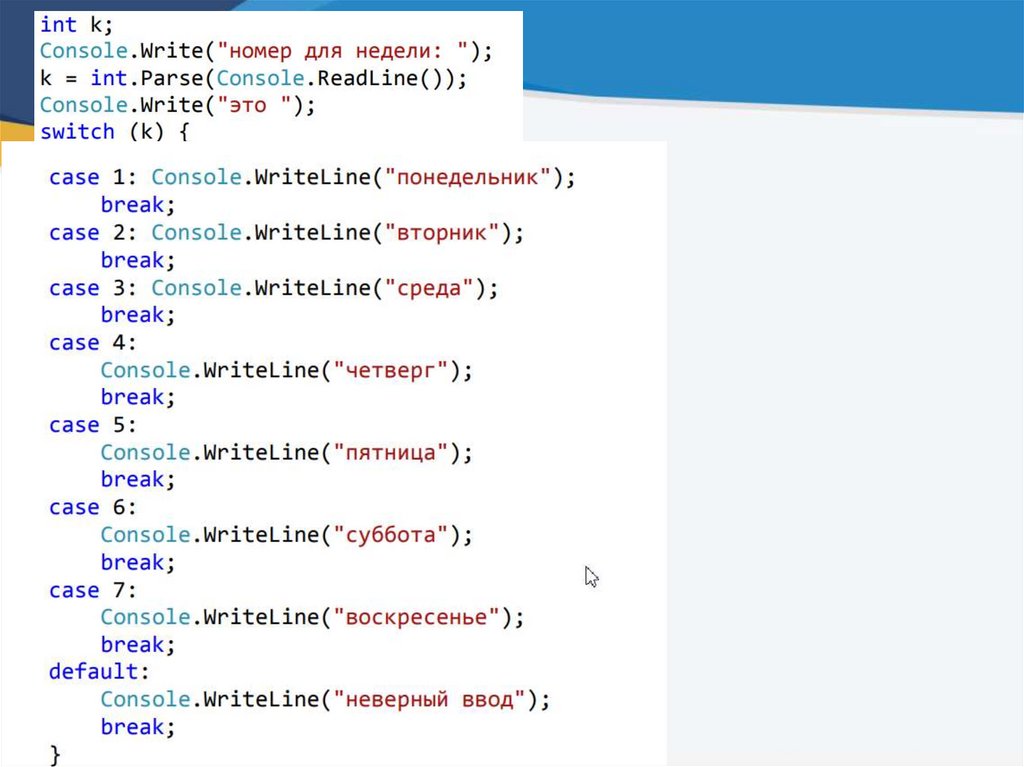Click the 'switch (k) {' line
This screenshot has height=767, width=1024.
115,132
